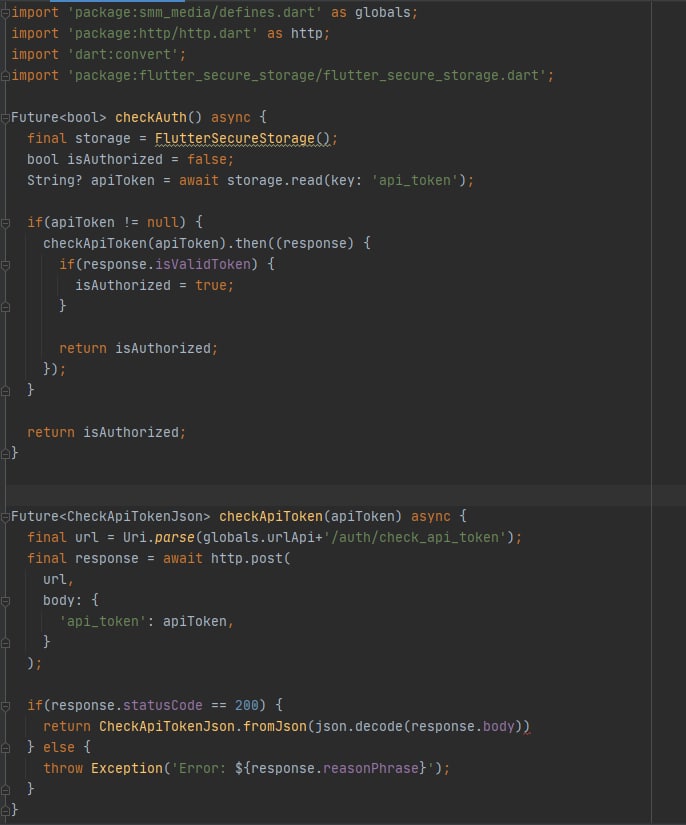Click .then after checkApiToken(apiToken)

pos(247,243)
